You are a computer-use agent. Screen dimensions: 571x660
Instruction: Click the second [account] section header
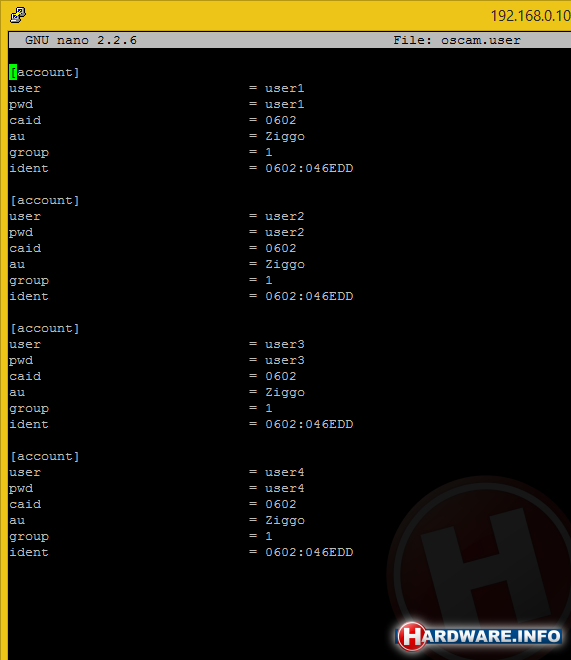click(x=45, y=200)
